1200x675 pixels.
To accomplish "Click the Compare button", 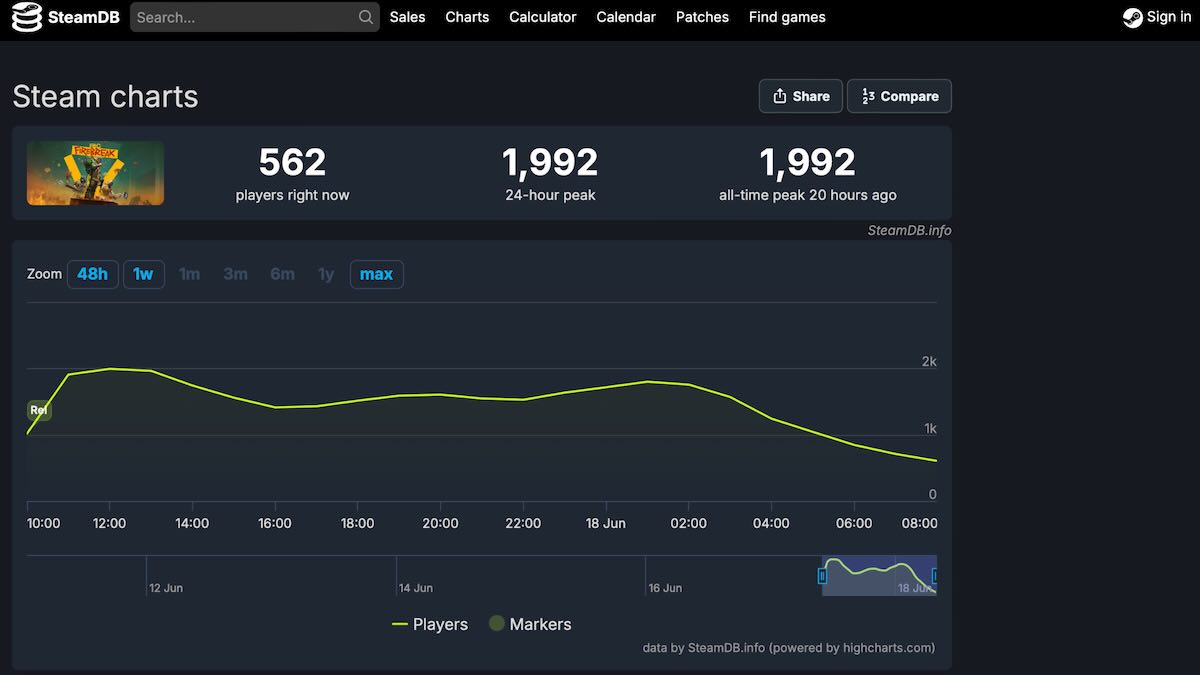I will tap(899, 96).
